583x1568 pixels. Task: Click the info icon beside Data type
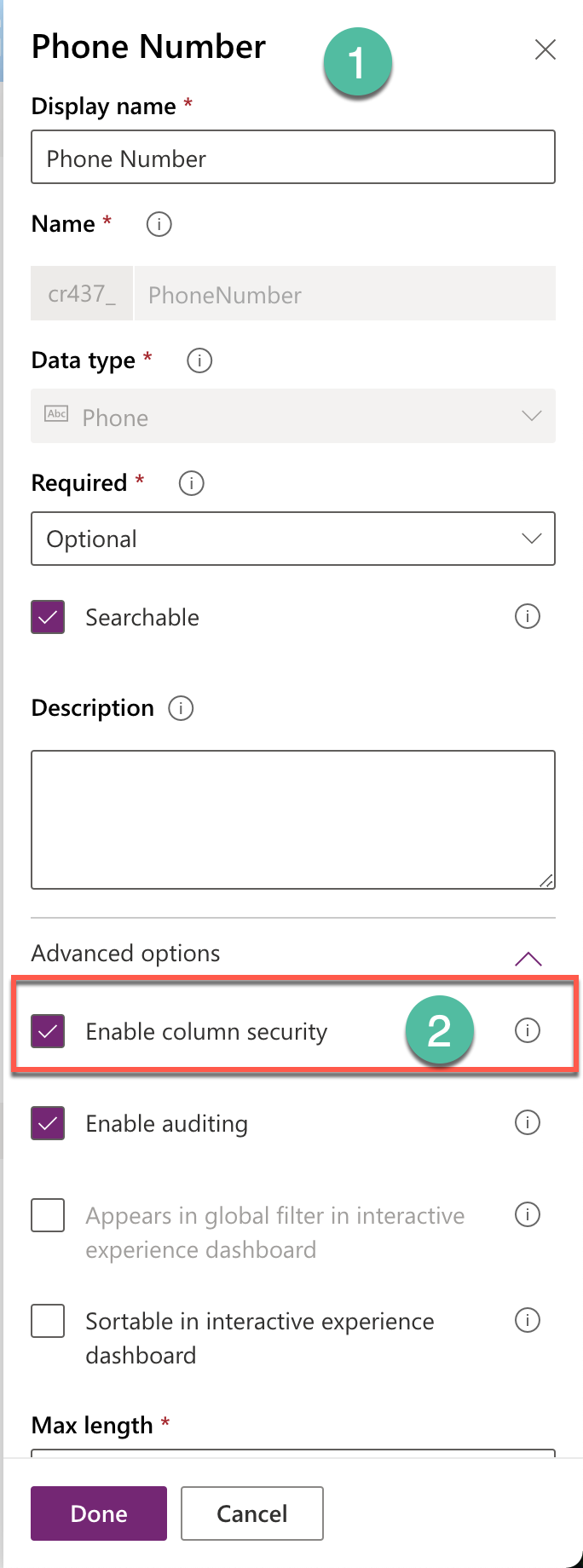(199, 360)
